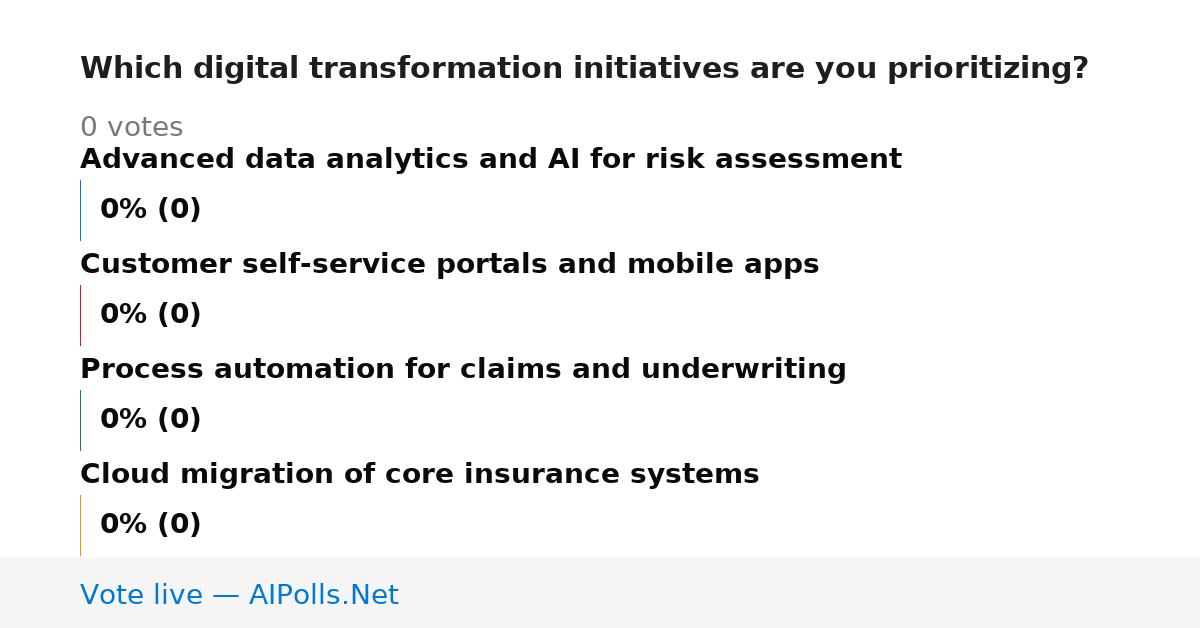Click the 0 votes total count
The width and height of the screenshot is (1200, 628).
(131, 128)
